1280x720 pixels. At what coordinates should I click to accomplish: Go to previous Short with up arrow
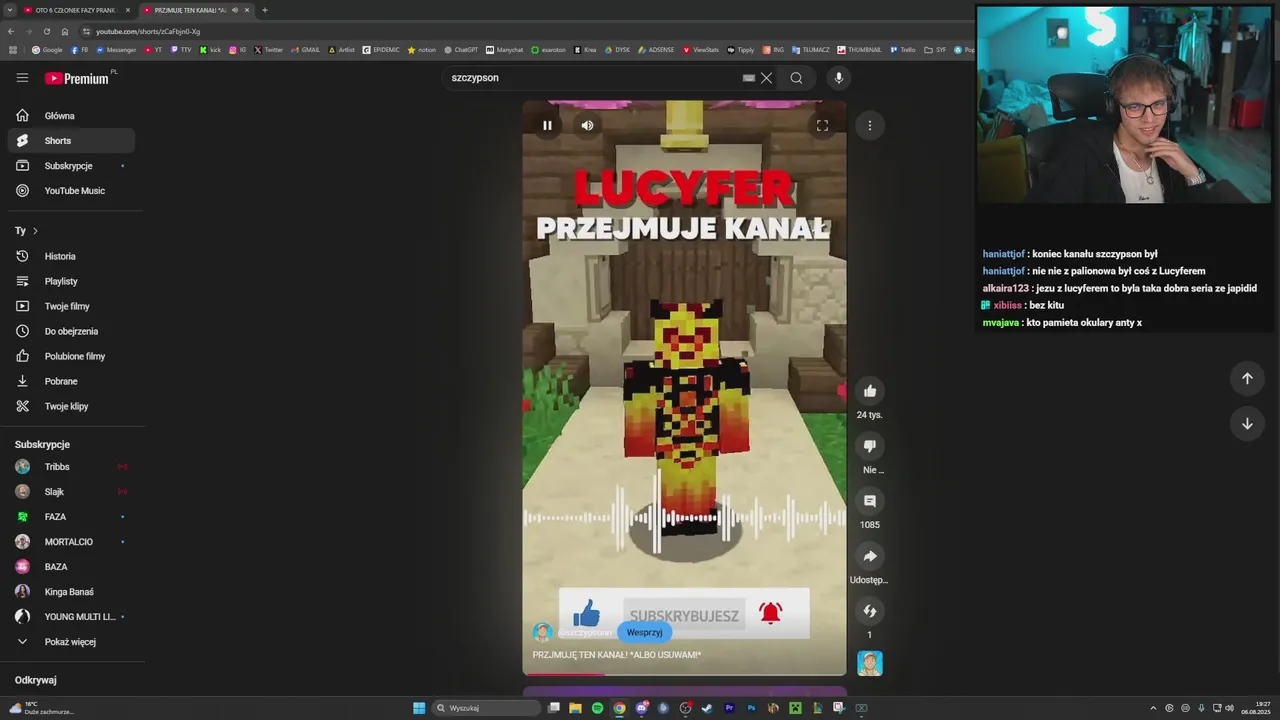click(1247, 378)
